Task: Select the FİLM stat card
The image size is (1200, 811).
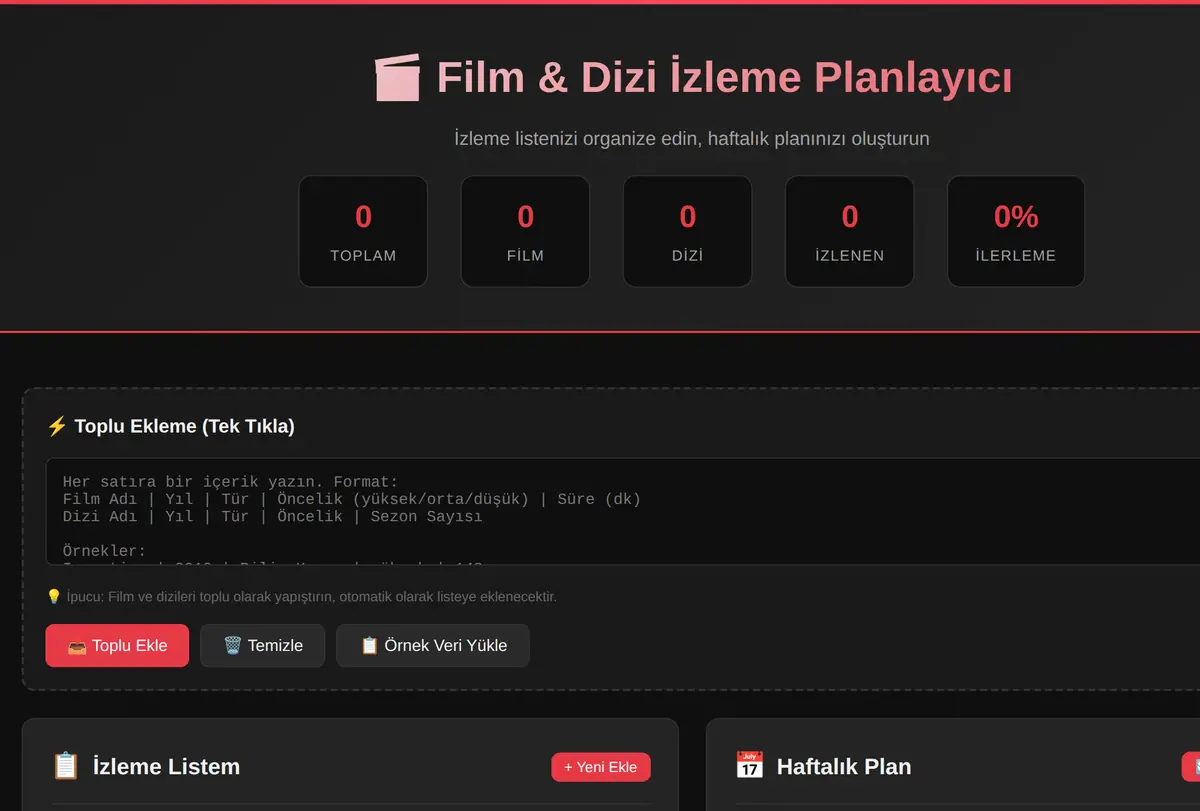Action: point(525,232)
